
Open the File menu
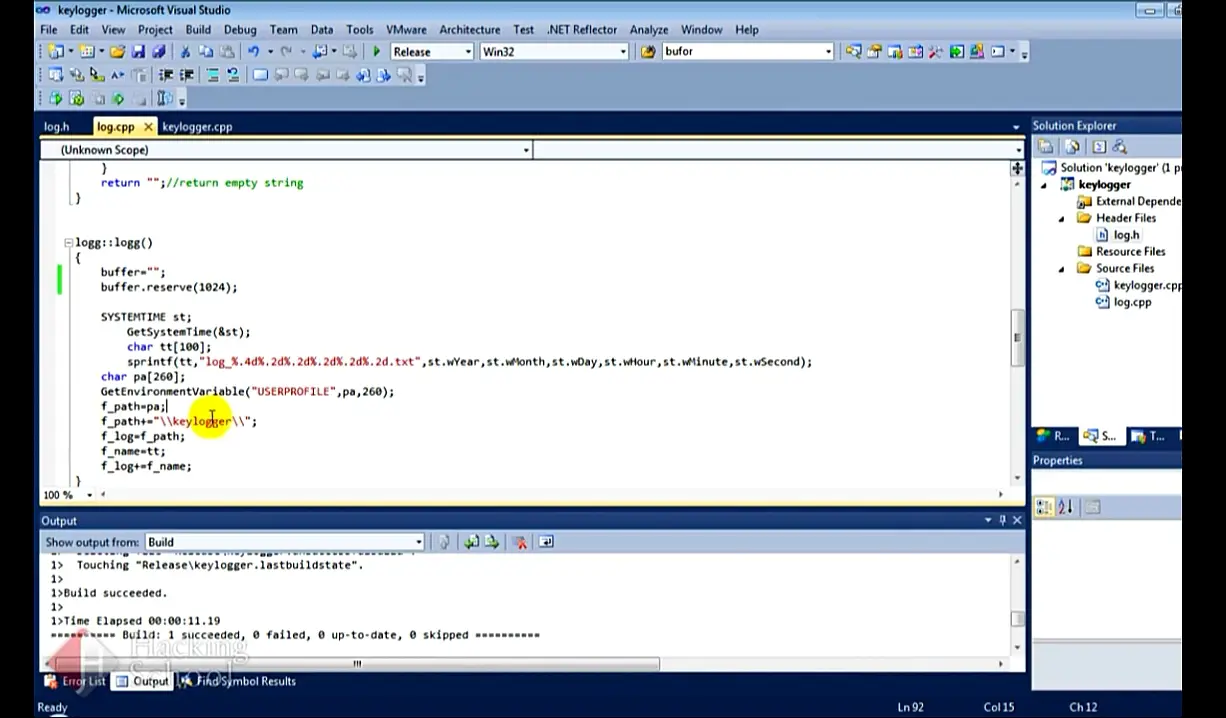pos(48,29)
